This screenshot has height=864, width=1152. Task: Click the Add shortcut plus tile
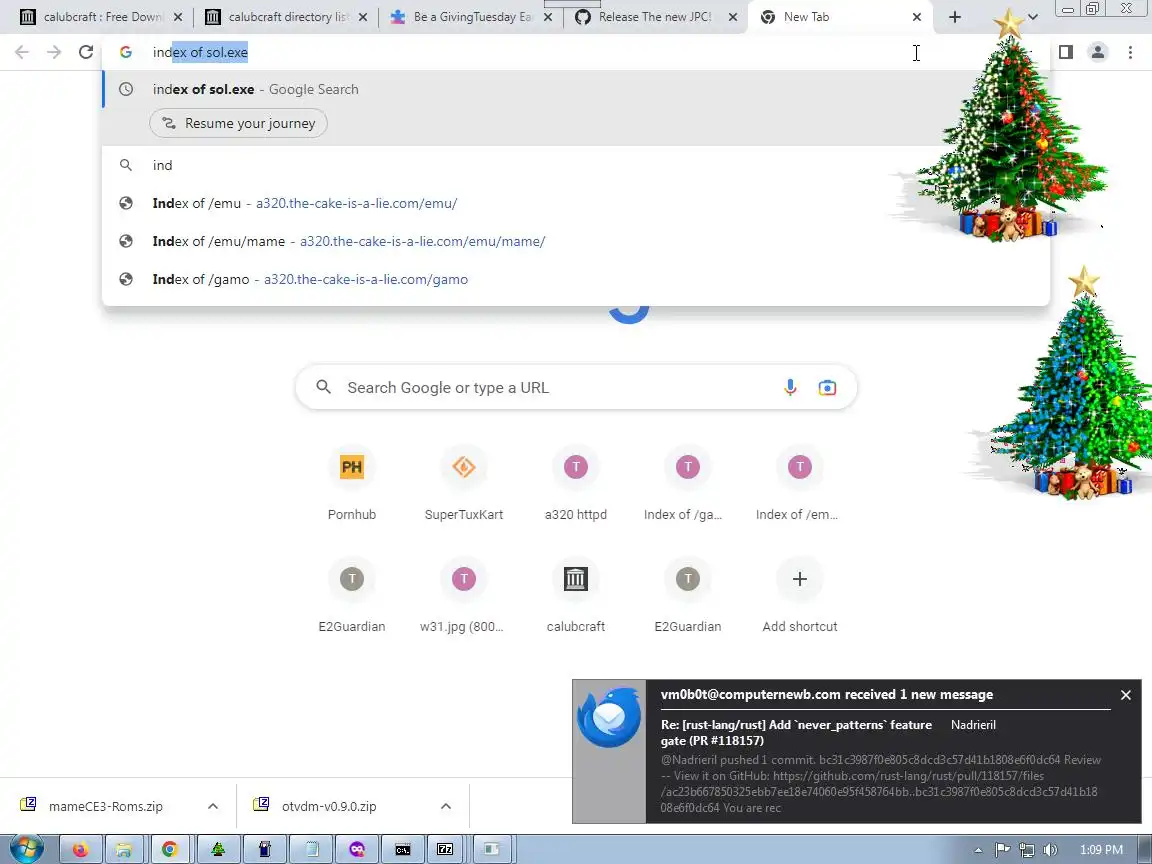799,594
